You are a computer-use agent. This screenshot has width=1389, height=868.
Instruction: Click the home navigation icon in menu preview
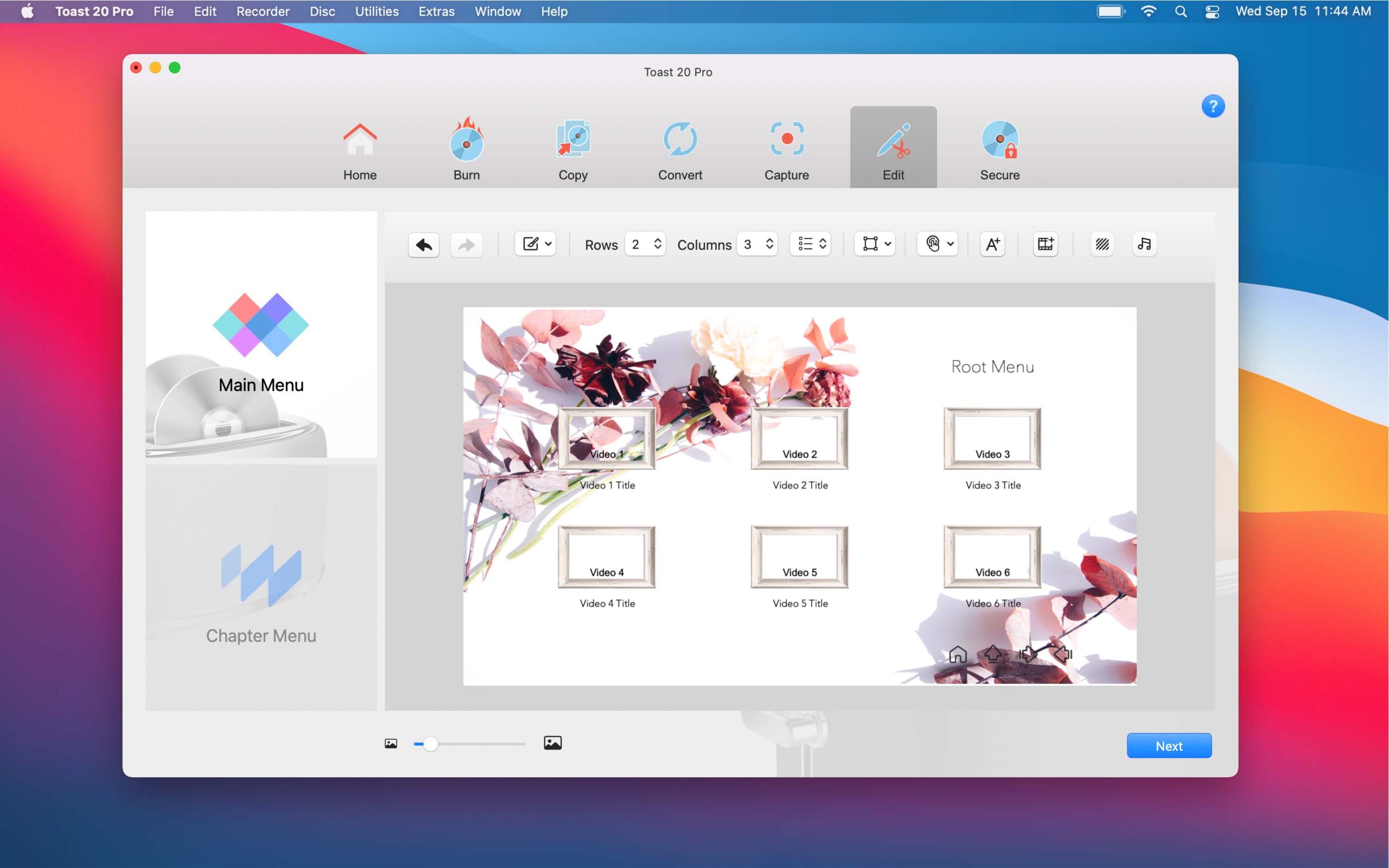pyautogui.click(x=957, y=654)
